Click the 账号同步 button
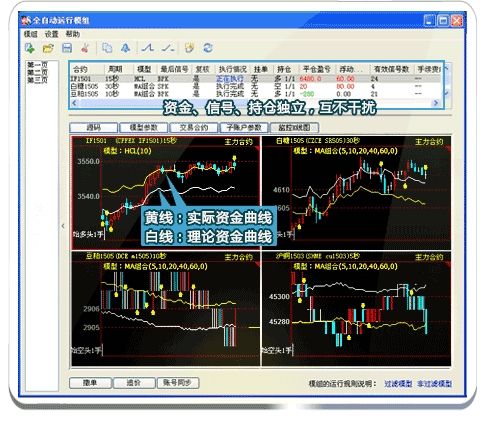The height and width of the screenshot is (421, 490). click(178, 383)
